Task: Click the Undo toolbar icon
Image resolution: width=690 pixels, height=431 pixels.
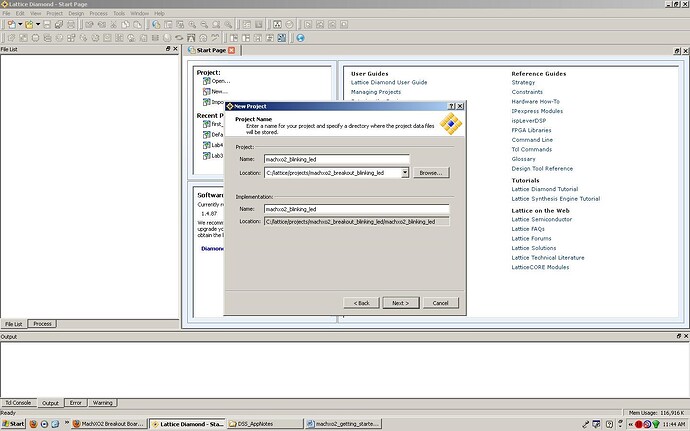Action: pyautogui.click(x=89, y=25)
